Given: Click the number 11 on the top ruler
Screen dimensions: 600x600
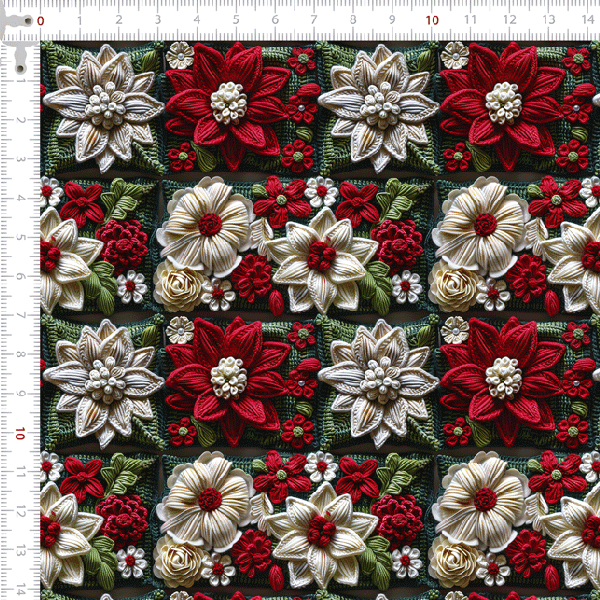Looking at the screenshot, I should point(470,20).
